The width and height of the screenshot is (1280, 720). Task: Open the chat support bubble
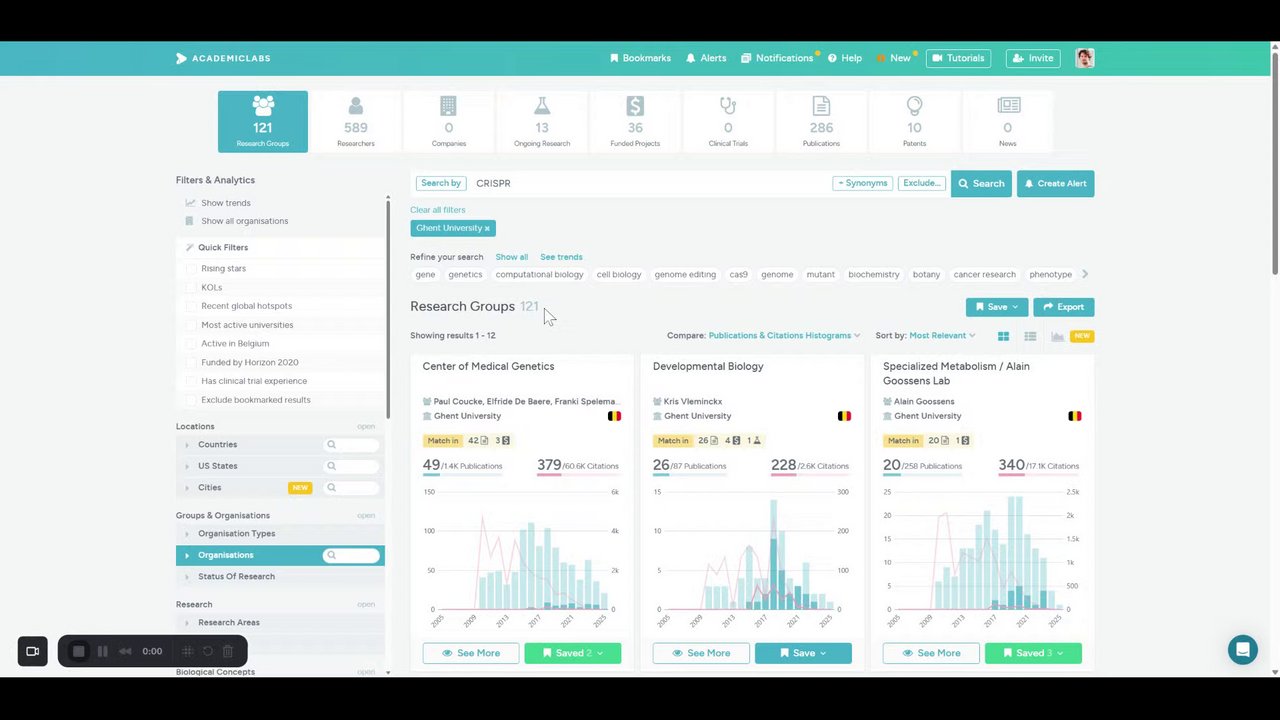pyautogui.click(x=1243, y=650)
